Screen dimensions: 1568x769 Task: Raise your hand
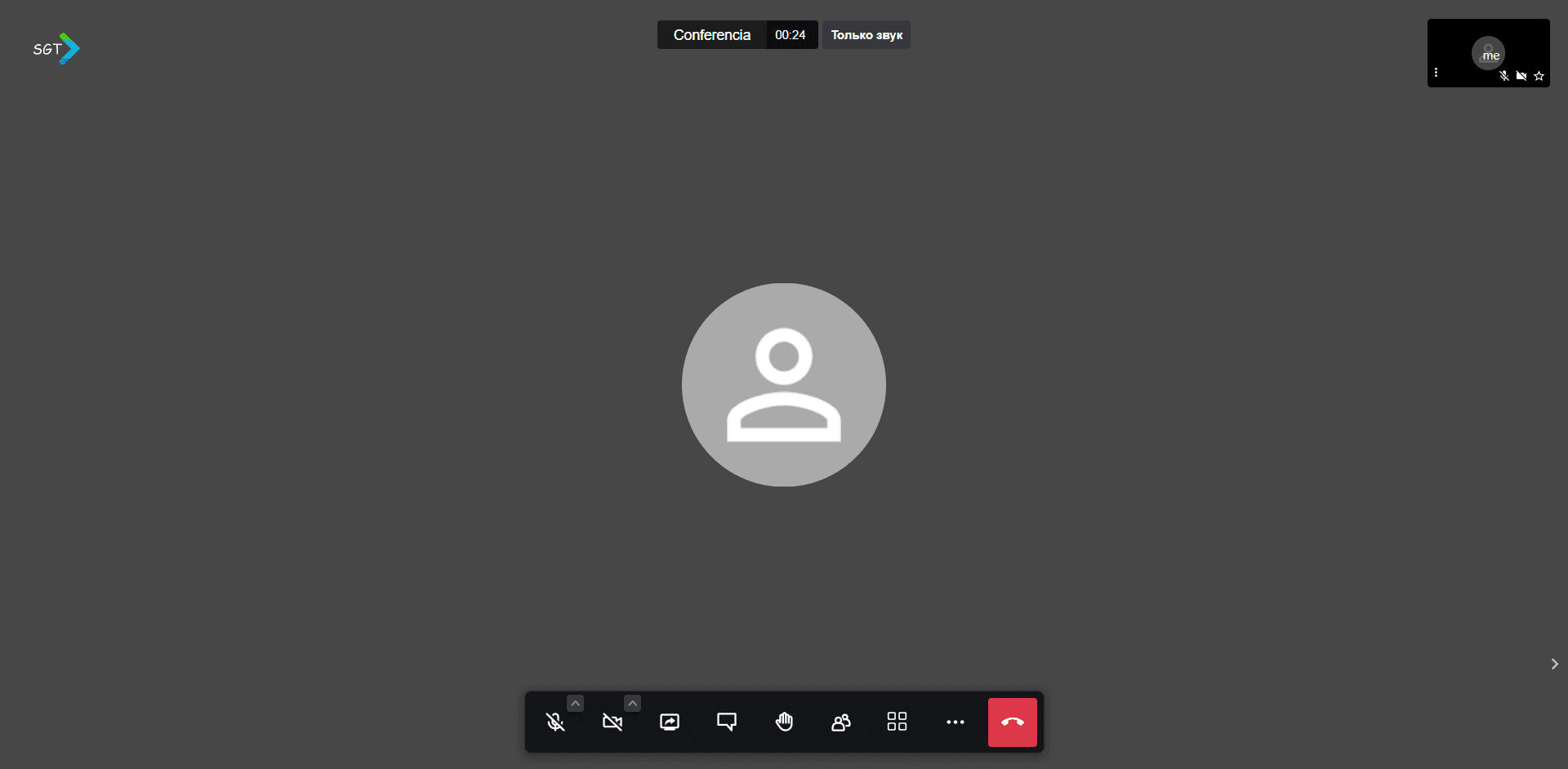point(784,722)
